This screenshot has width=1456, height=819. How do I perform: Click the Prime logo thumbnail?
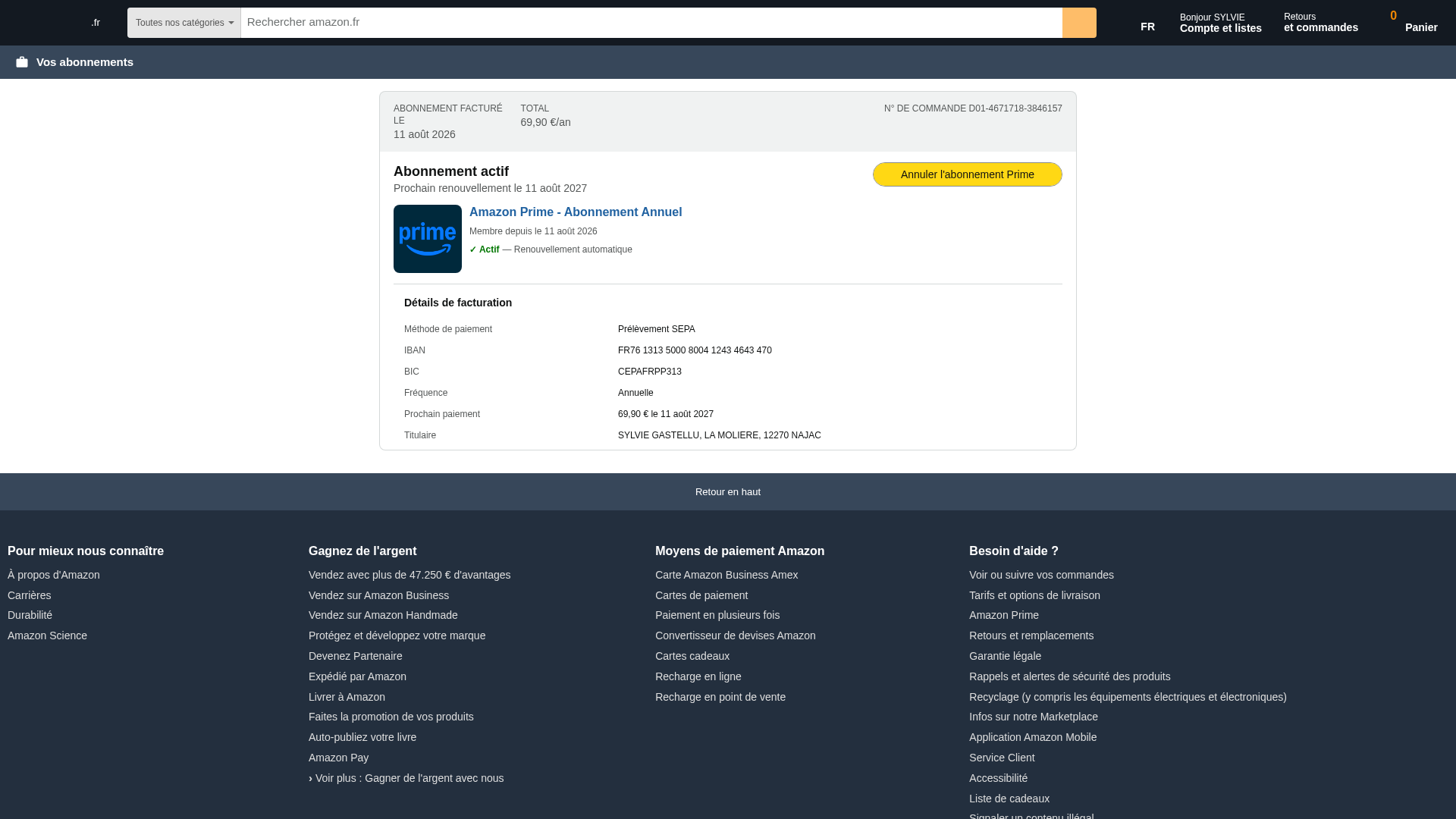click(x=428, y=239)
